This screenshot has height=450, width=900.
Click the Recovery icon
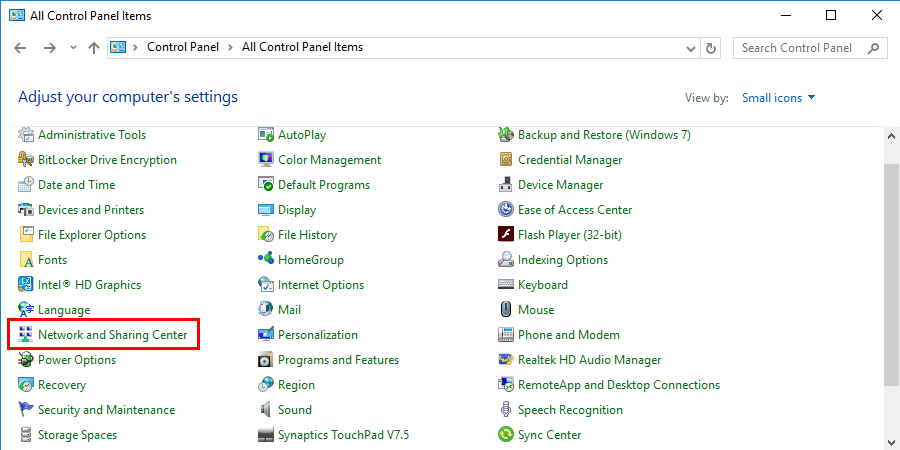click(26, 385)
